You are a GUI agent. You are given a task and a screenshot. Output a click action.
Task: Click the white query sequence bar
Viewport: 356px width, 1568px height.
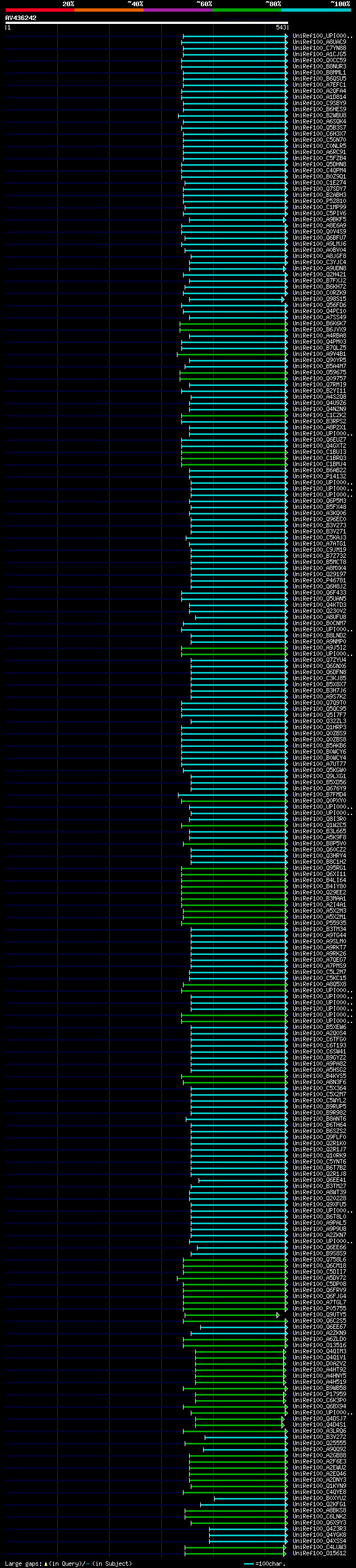(x=147, y=22)
